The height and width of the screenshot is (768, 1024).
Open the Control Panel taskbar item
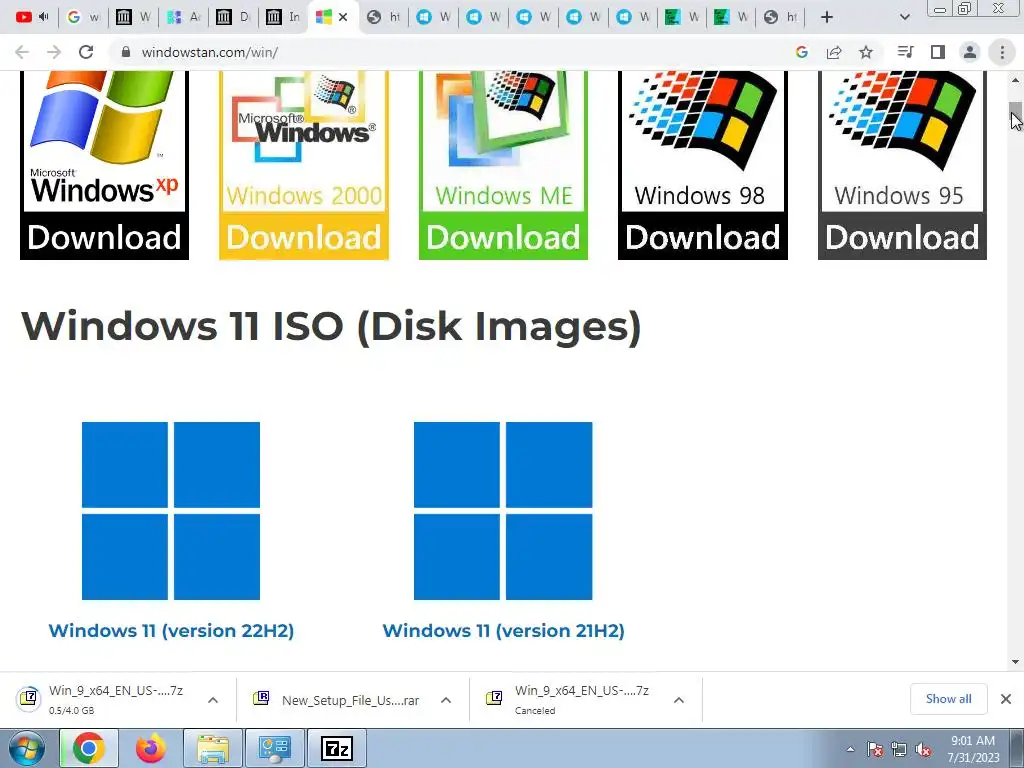(x=275, y=748)
